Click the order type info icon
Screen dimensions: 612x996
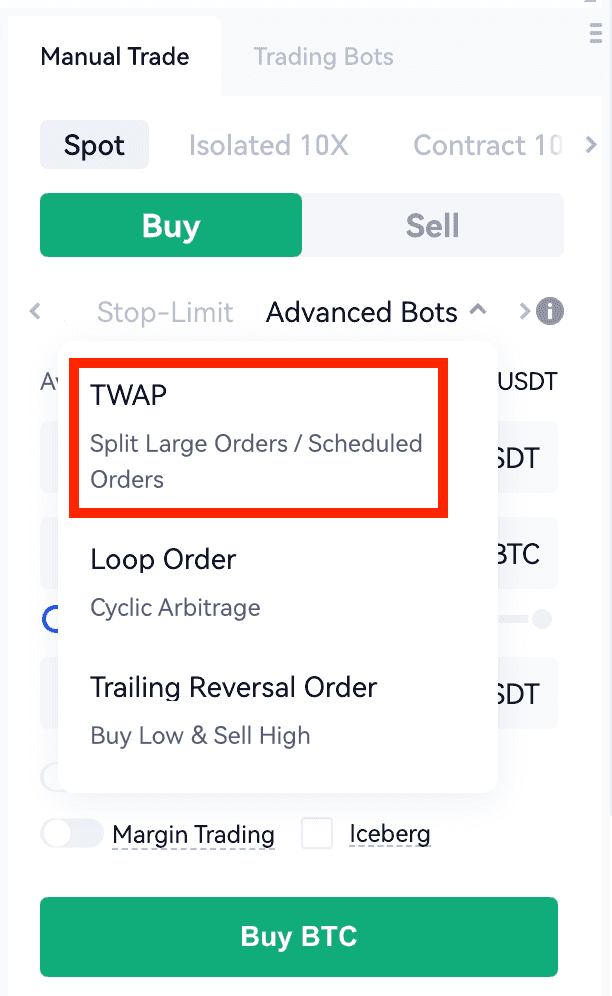(550, 312)
